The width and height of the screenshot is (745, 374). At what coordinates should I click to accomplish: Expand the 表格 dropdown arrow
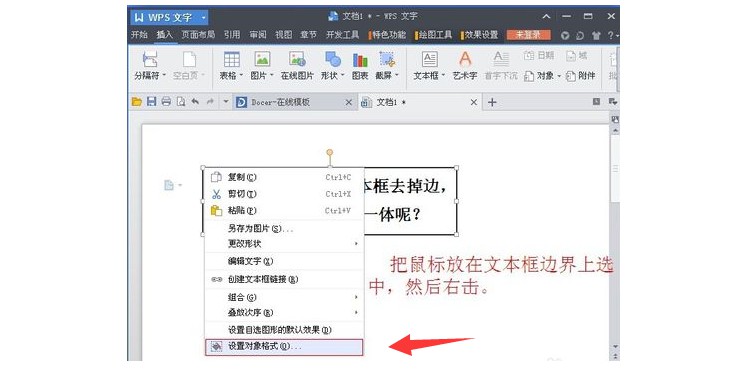point(241,76)
